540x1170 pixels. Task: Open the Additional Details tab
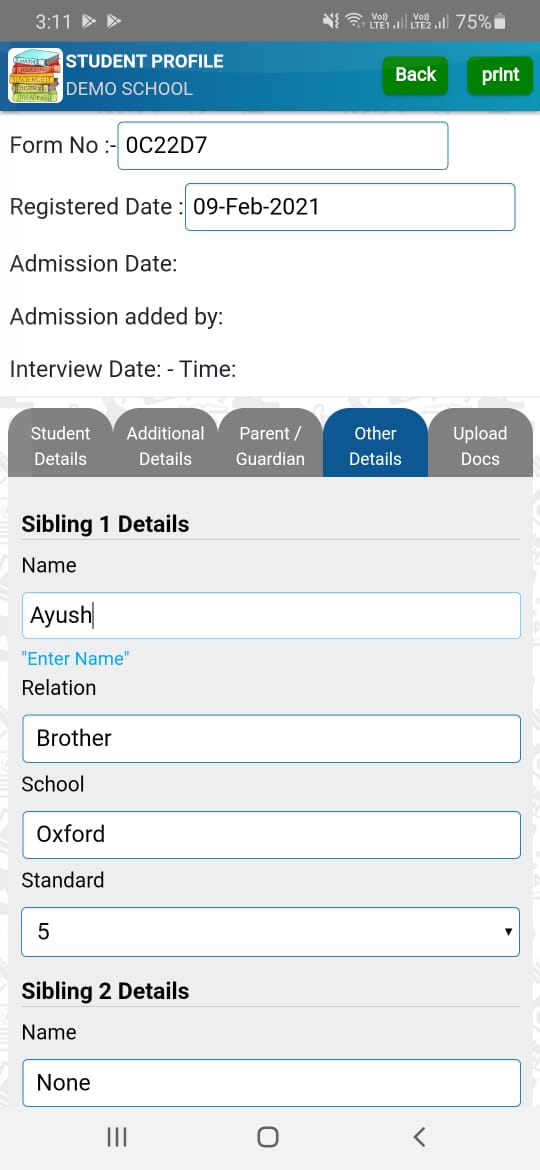point(166,445)
